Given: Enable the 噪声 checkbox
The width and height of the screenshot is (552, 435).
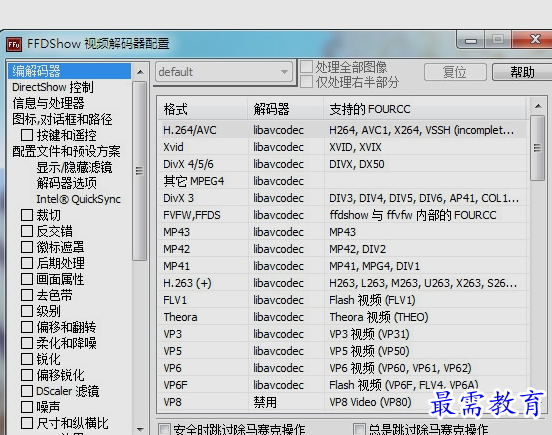Looking at the screenshot, I should tap(27, 407).
